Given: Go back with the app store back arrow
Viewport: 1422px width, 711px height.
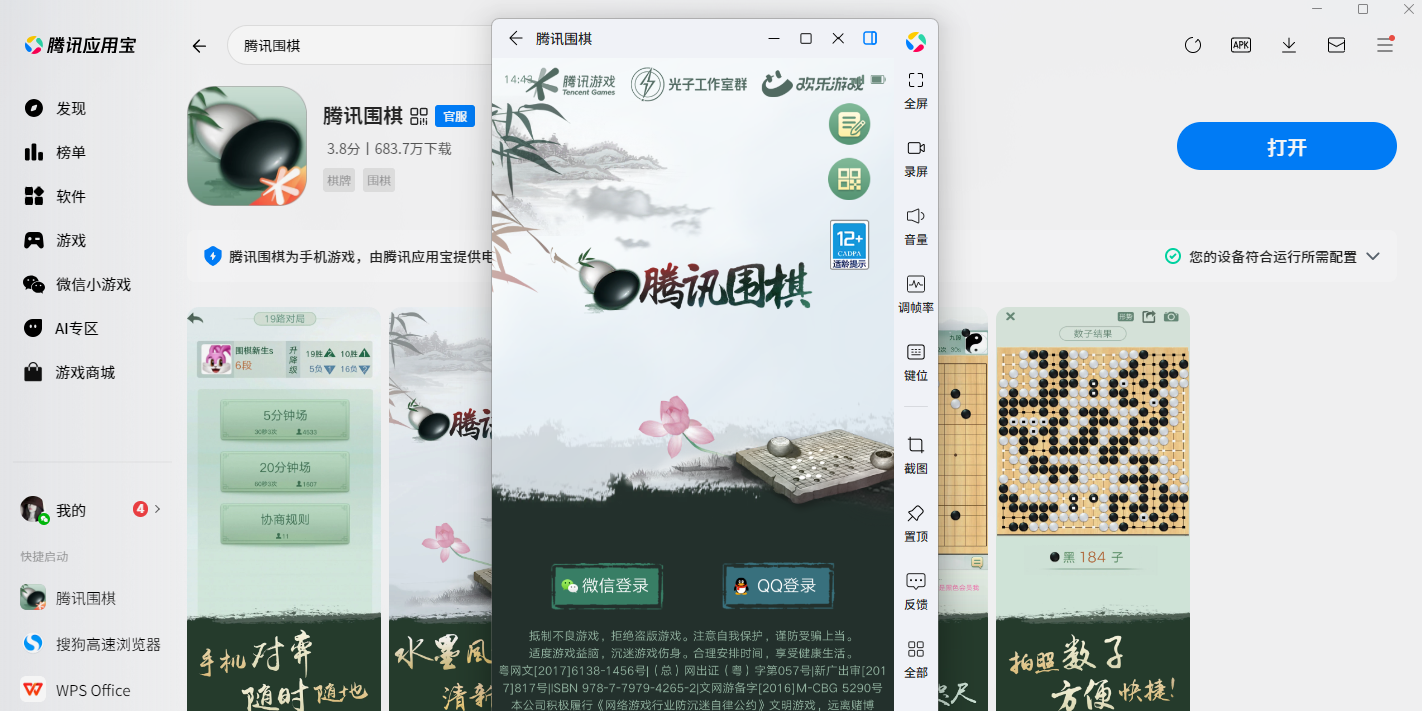Looking at the screenshot, I should [199, 46].
